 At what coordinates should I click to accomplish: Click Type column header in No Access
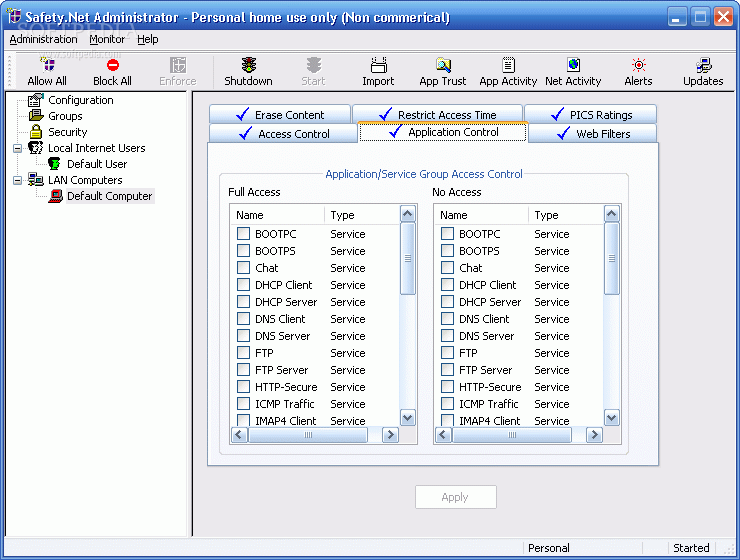566,215
